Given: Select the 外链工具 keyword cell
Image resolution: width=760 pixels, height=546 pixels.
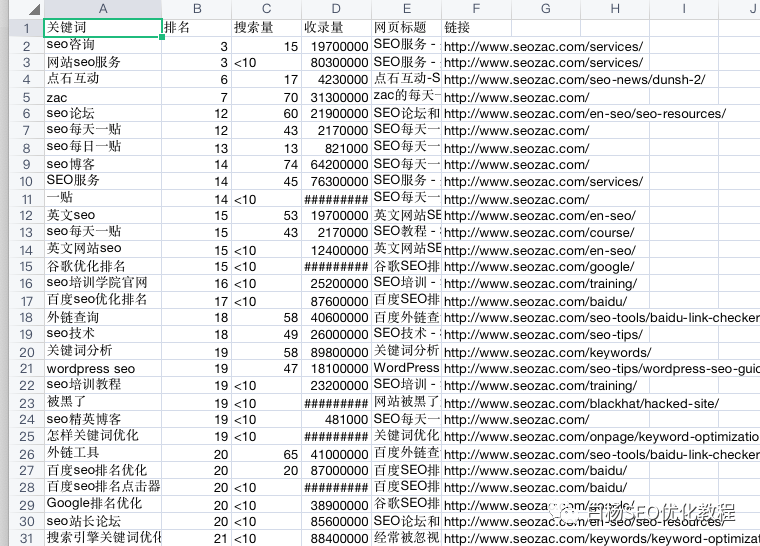Looking at the screenshot, I should coord(103,453).
